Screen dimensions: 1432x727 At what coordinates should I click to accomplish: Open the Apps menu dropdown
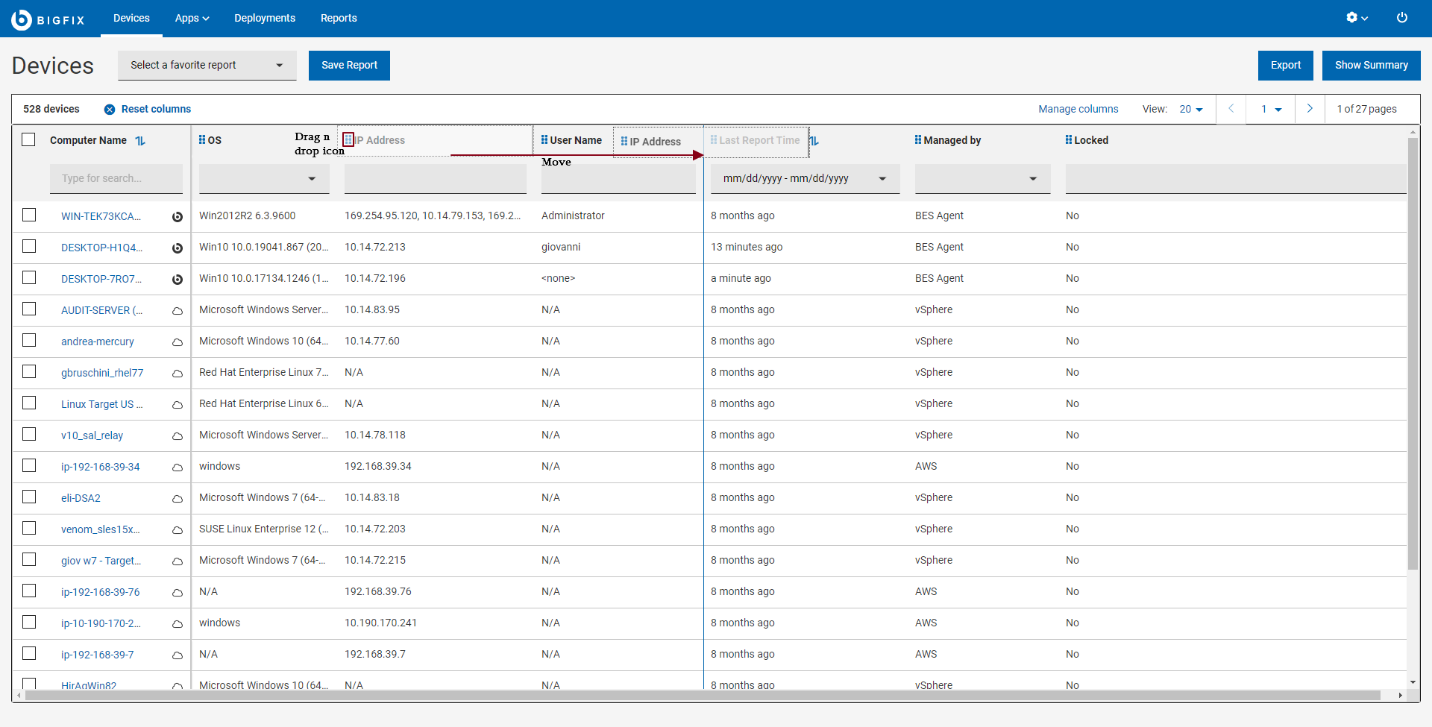pyautogui.click(x=192, y=18)
